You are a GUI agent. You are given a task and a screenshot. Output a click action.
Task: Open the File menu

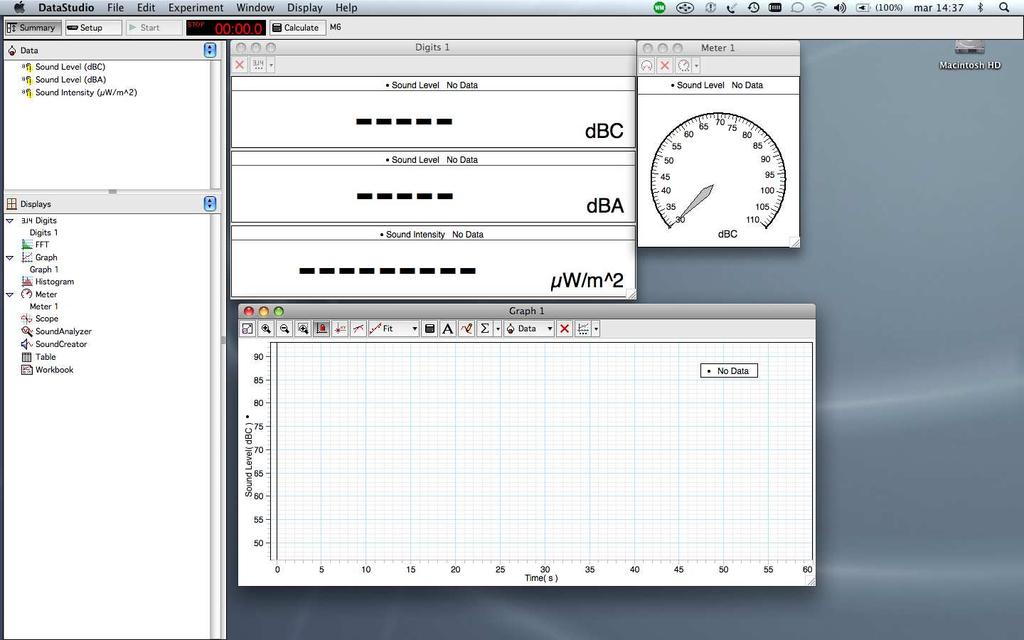116,8
